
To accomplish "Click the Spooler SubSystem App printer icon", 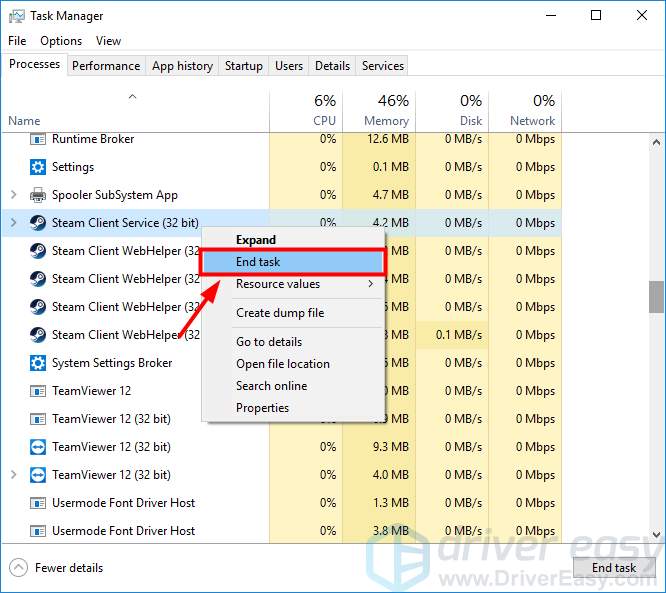I will click(x=38, y=195).
